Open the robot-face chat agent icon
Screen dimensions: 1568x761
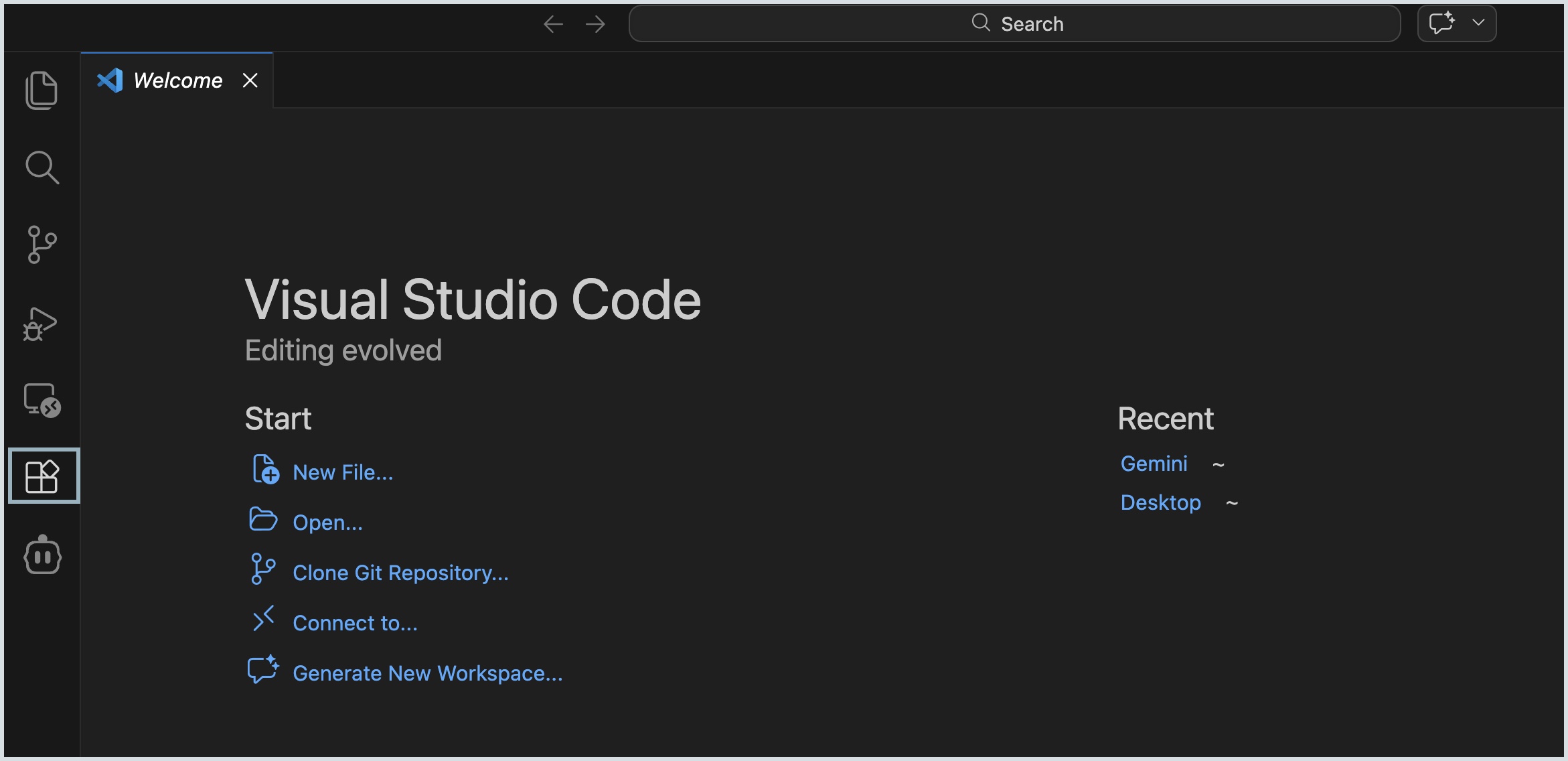pos(43,554)
